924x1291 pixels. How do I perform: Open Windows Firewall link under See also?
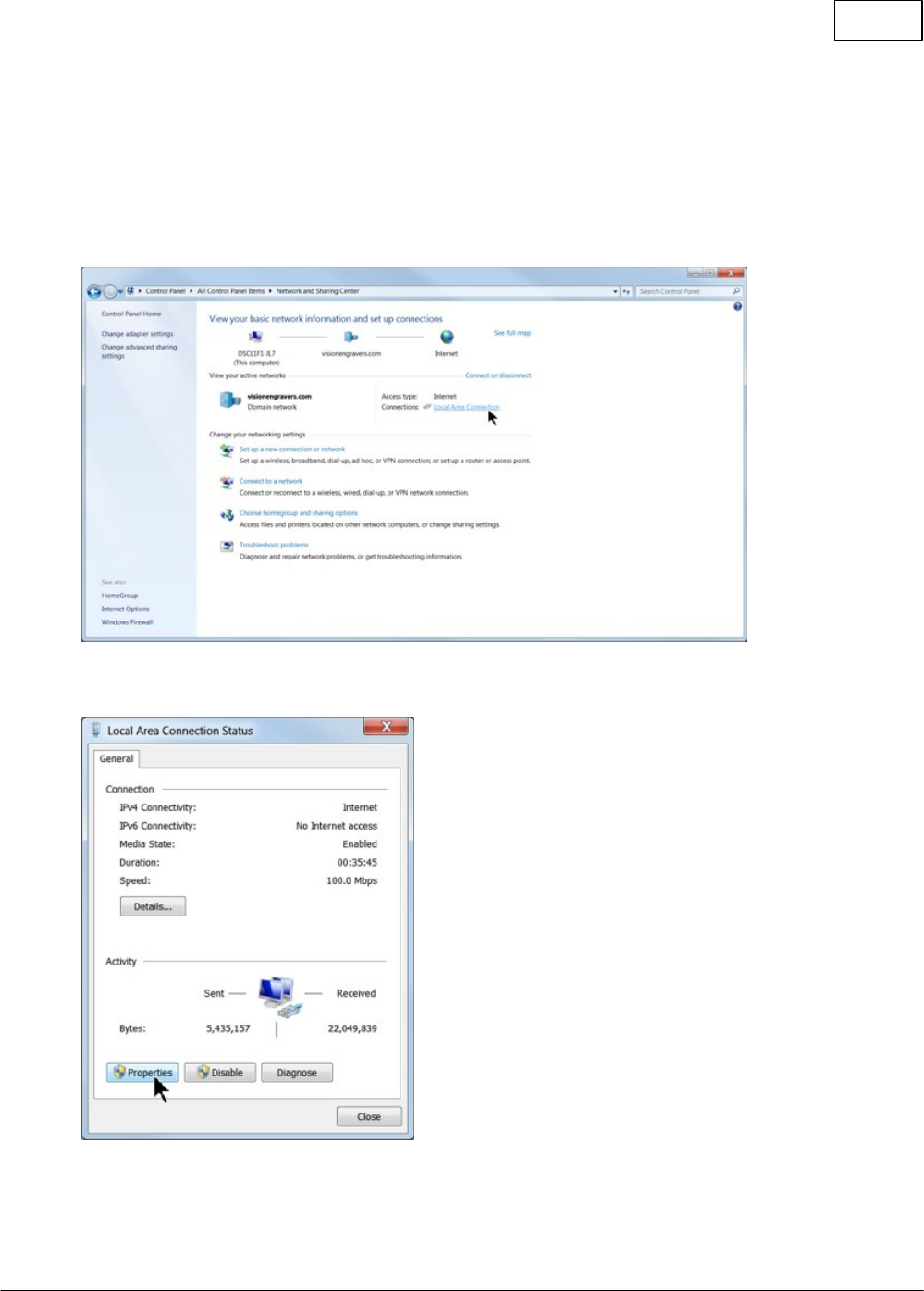coord(128,622)
